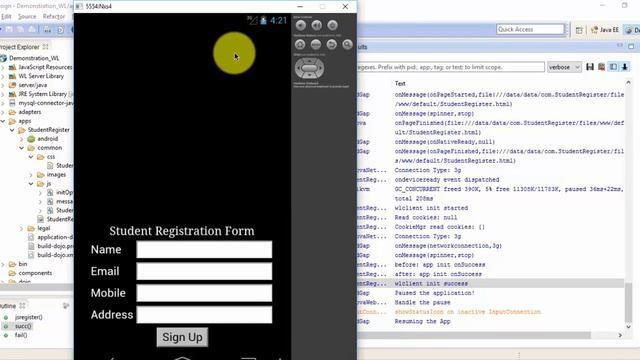This screenshot has width=640, height=360.
Task: Click emulator power button
Action: (333, 25)
